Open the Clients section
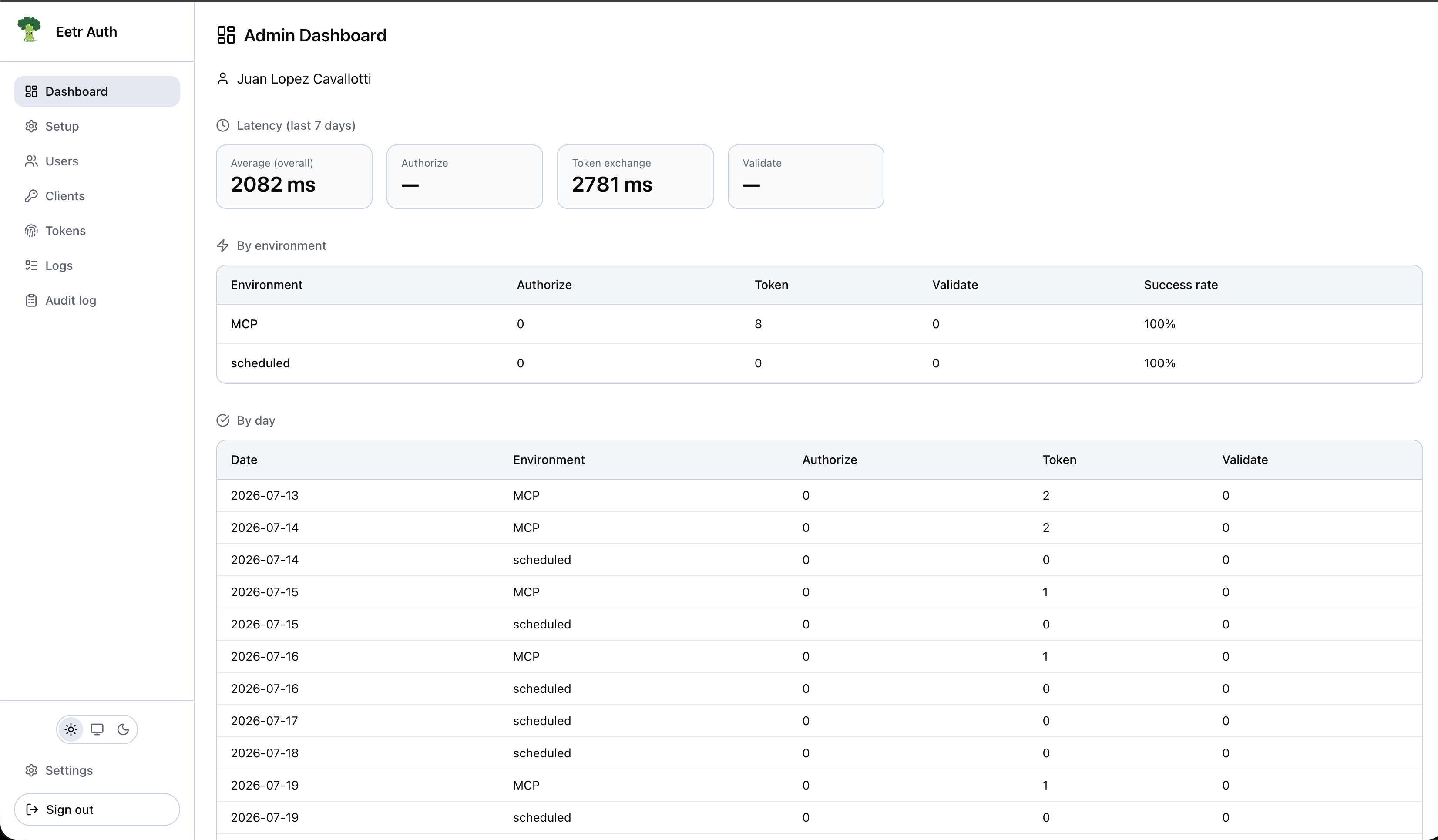Viewport: 1438px width, 840px height. 97,196
